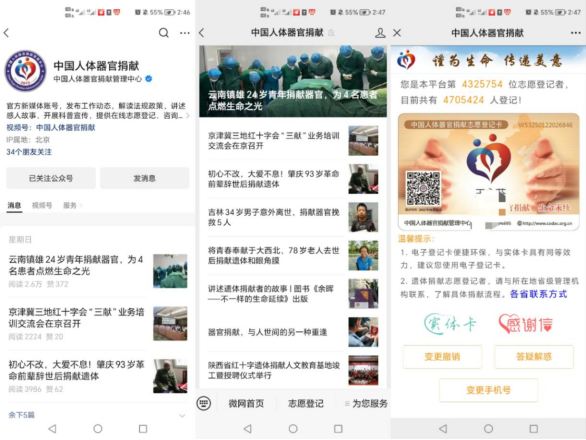The height and width of the screenshot is (440, 586).
Task: Tap the boy thumbnail beside 吉林34岁男子
Action: (x=363, y=217)
